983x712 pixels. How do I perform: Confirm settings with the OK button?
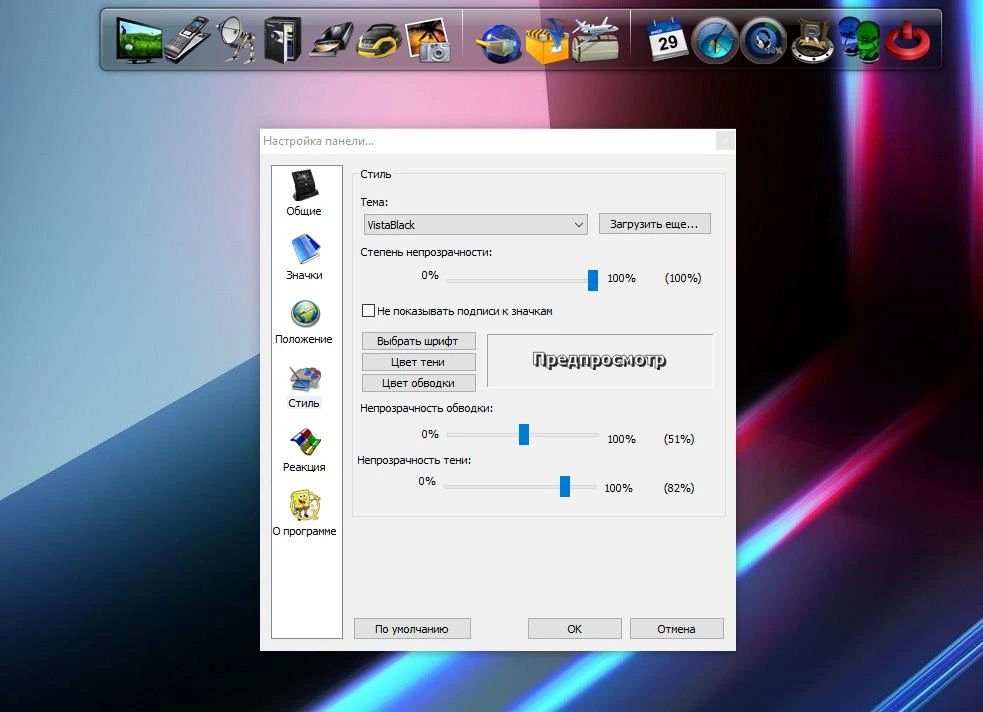click(x=574, y=629)
